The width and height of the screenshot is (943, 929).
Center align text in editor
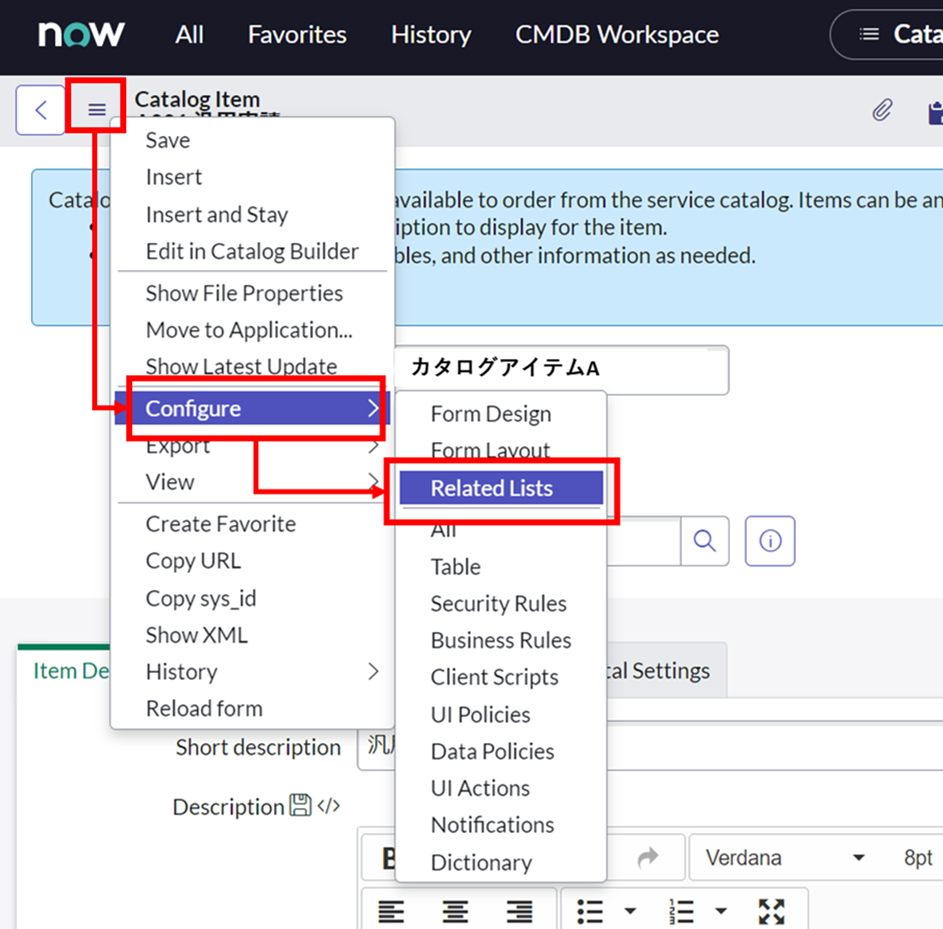[455, 912]
